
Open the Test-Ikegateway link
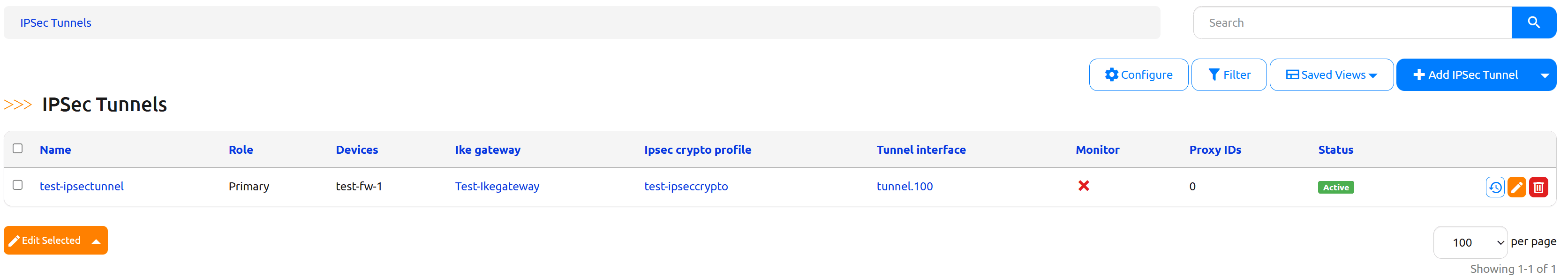[498, 187]
